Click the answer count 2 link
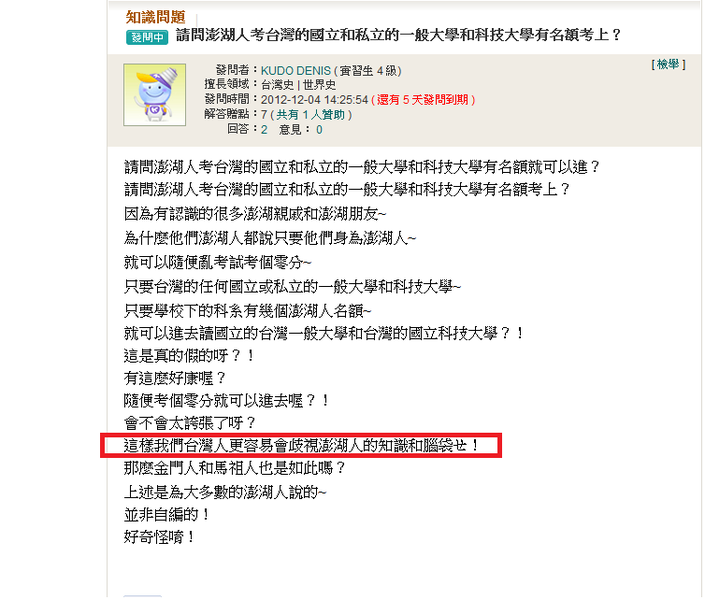The image size is (705, 600). (x=264, y=130)
